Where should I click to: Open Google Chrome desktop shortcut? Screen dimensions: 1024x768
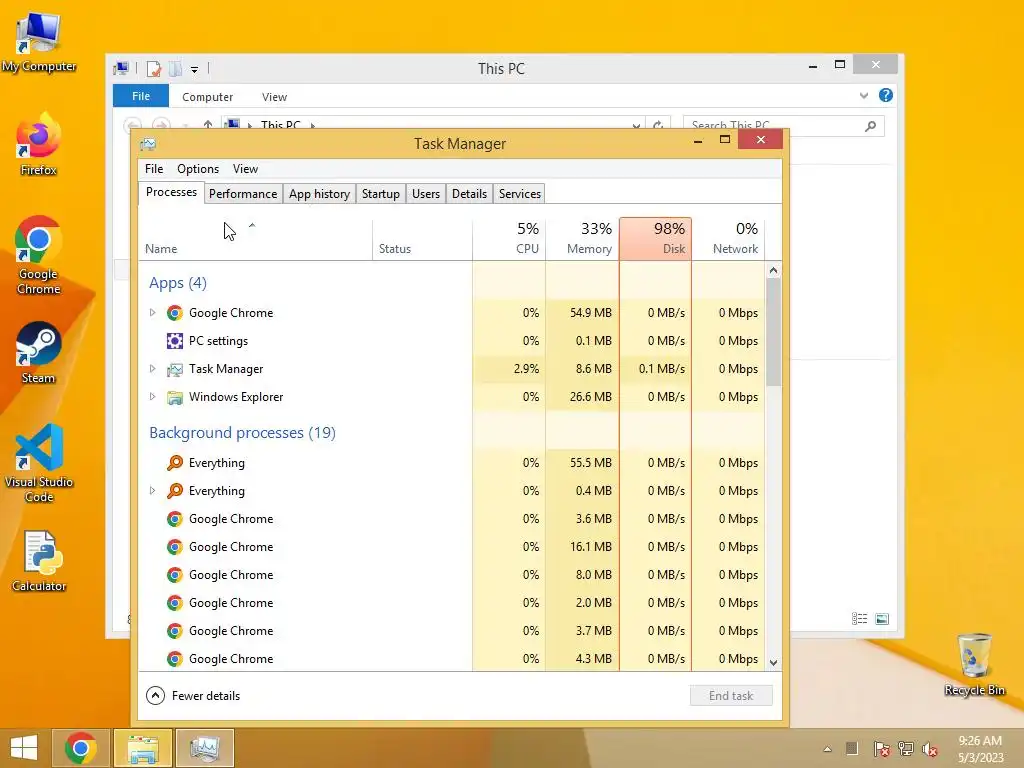click(39, 255)
